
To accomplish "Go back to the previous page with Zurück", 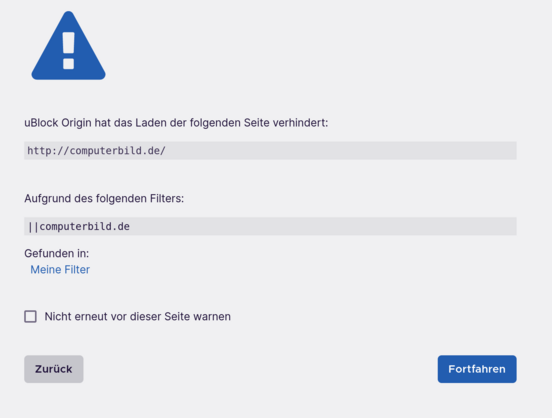I will (x=54, y=369).
